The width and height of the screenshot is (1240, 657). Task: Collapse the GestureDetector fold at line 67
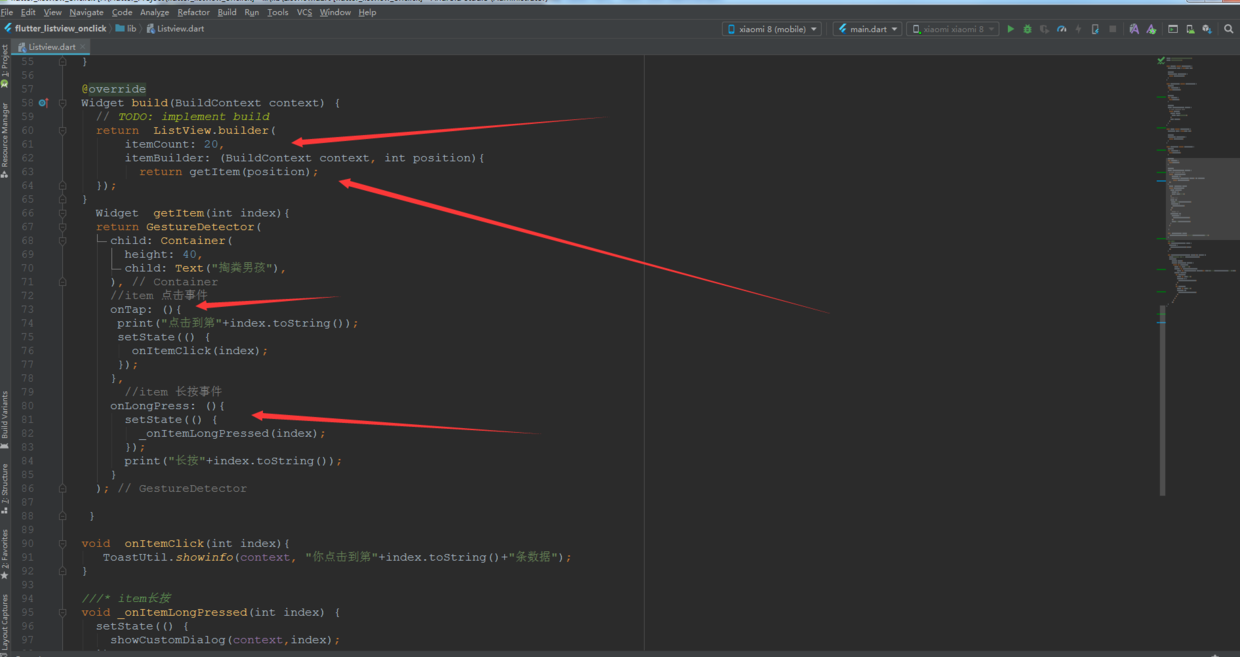(62, 226)
